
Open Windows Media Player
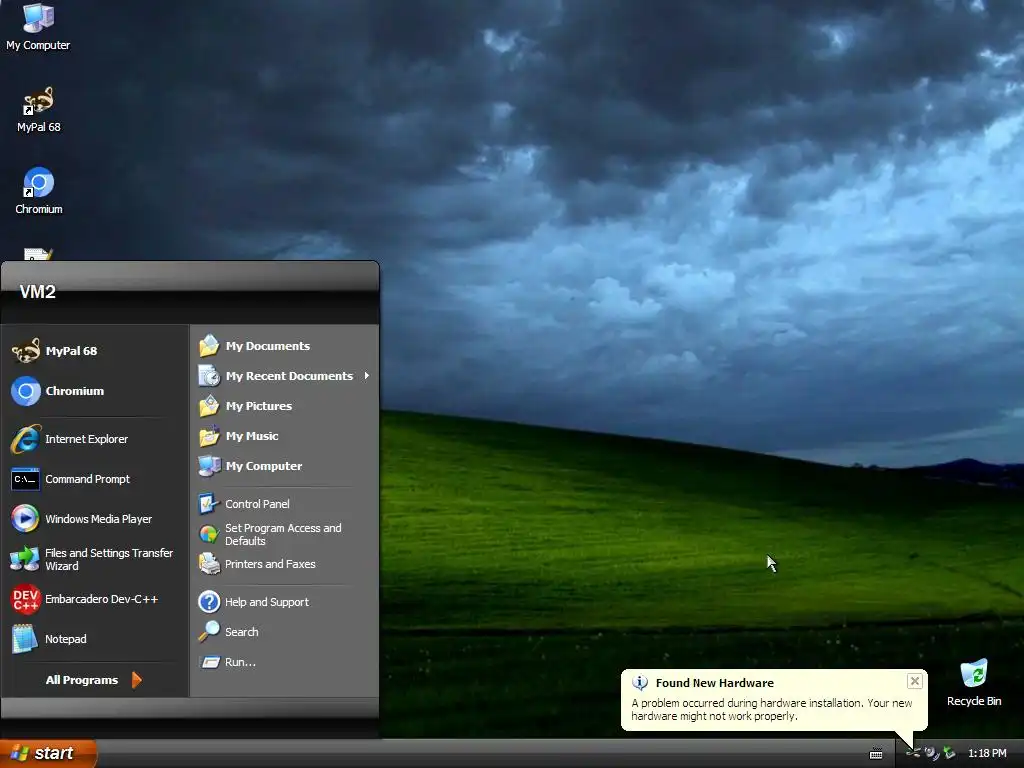pos(95,519)
